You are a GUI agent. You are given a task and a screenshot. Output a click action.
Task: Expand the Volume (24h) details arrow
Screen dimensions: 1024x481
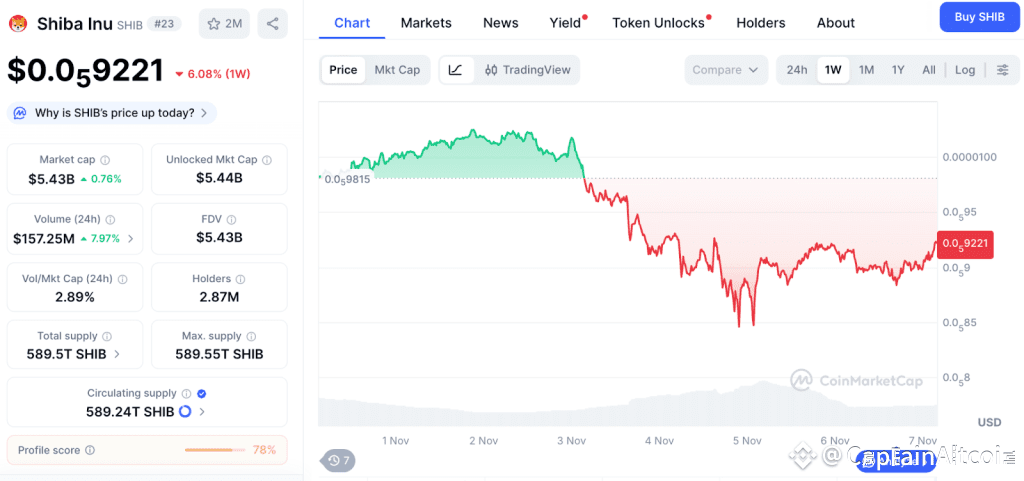click(131, 239)
